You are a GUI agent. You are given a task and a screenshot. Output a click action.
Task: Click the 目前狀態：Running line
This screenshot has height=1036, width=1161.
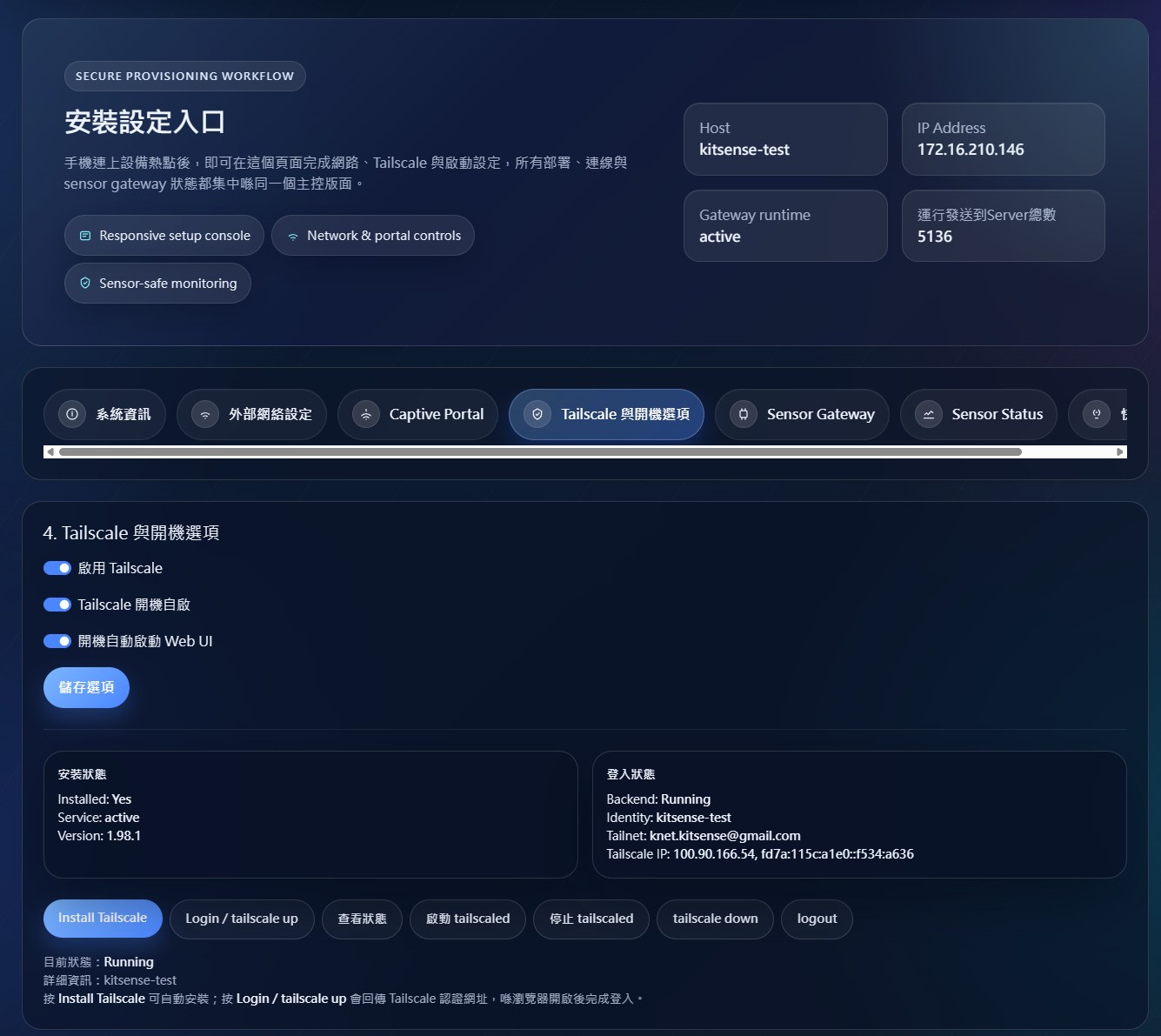(x=98, y=962)
